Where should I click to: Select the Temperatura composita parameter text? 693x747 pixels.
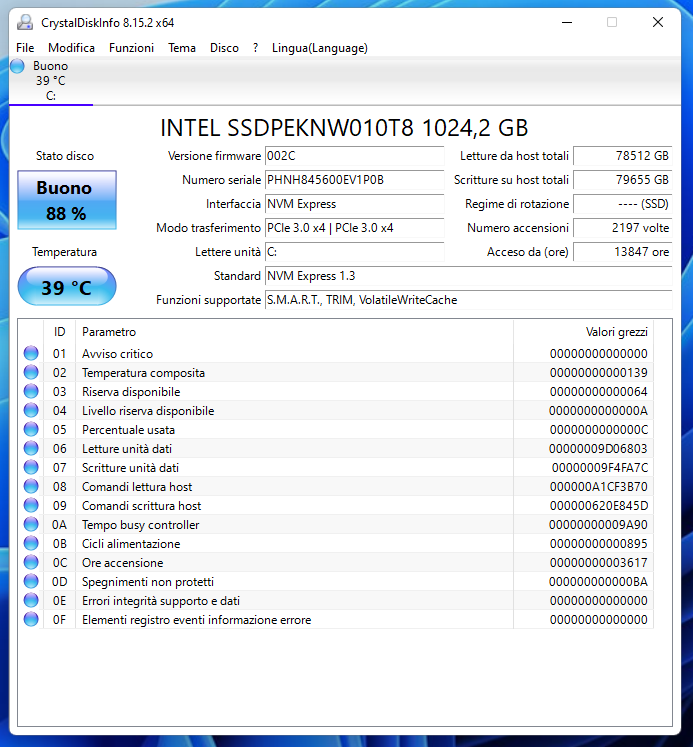(x=143, y=373)
